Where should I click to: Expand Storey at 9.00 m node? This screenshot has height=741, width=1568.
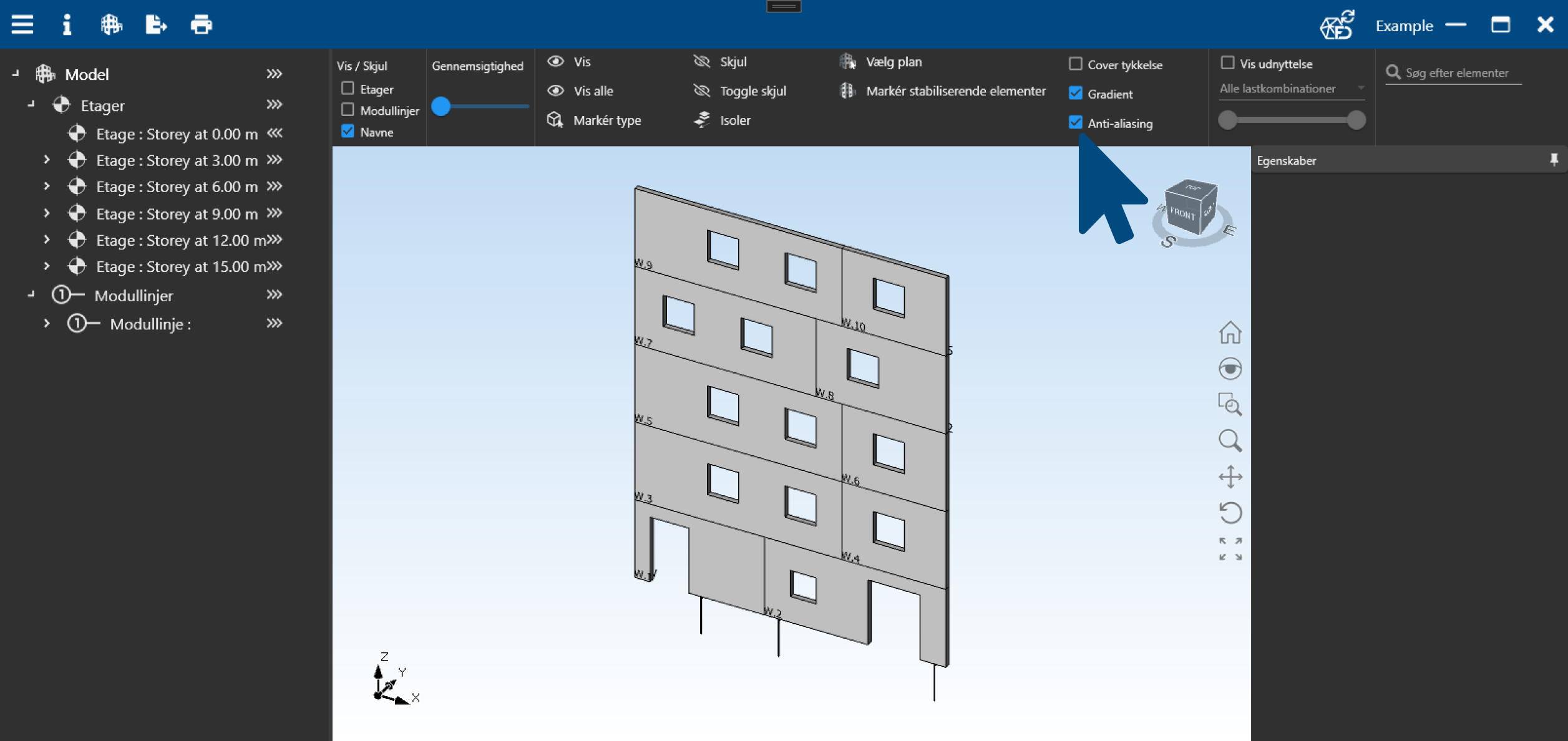[x=47, y=213]
